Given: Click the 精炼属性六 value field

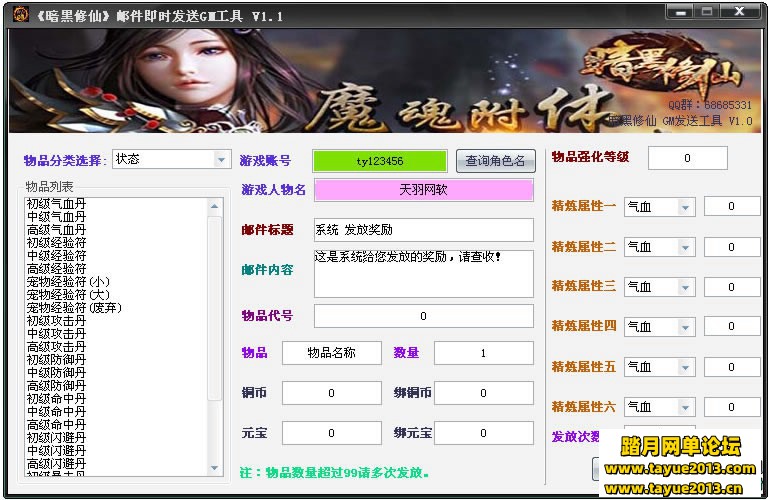Looking at the screenshot, I should [x=732, y=407].
